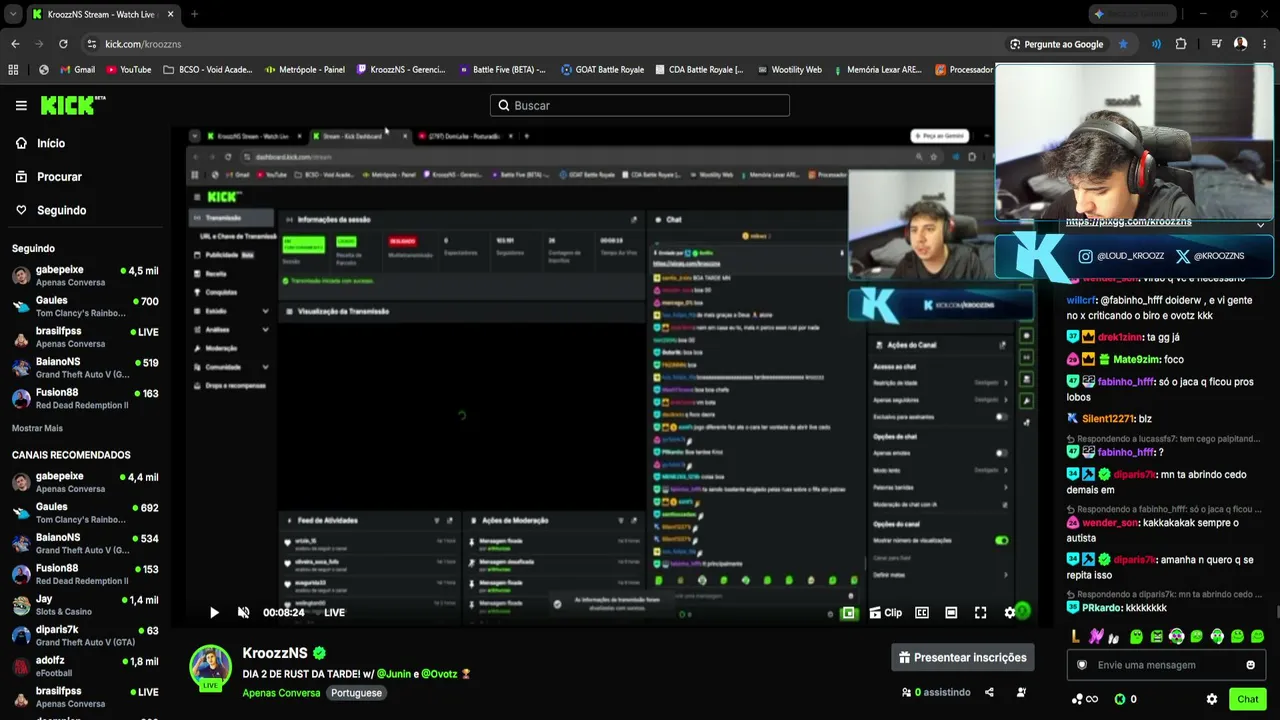Click the KICK logo
The image size is (1280, 720).
pyautogui.click(x=73, y=105)
